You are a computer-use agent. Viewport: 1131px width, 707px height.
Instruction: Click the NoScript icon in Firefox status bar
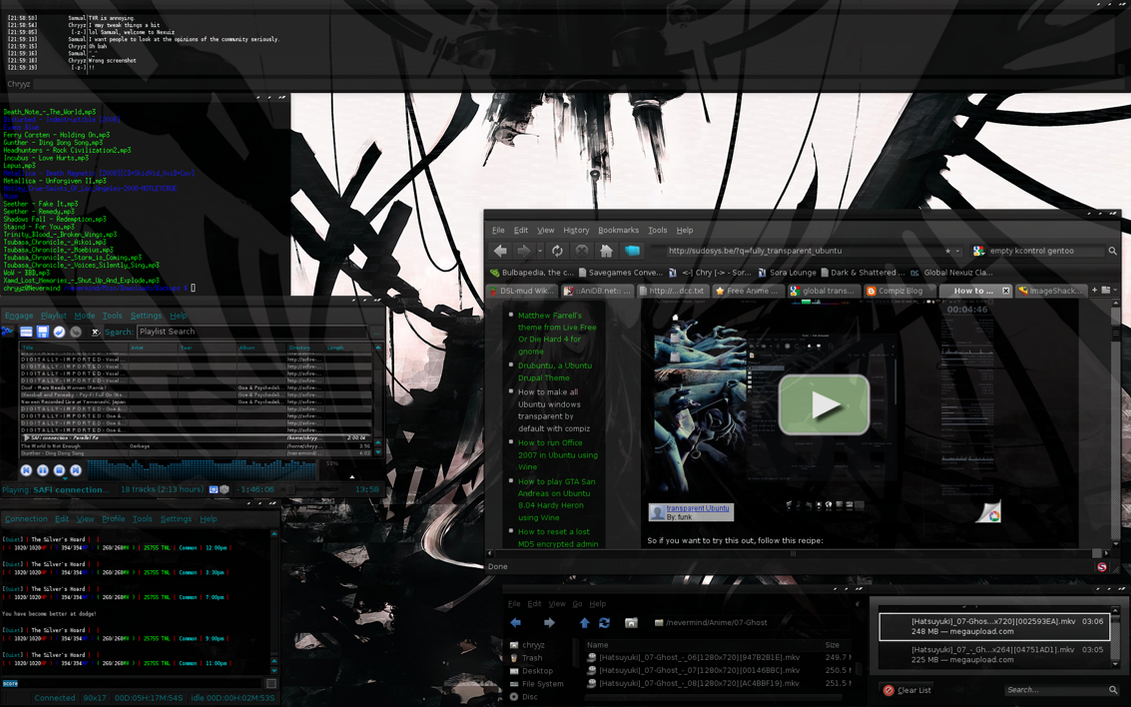click(1101, 567)
